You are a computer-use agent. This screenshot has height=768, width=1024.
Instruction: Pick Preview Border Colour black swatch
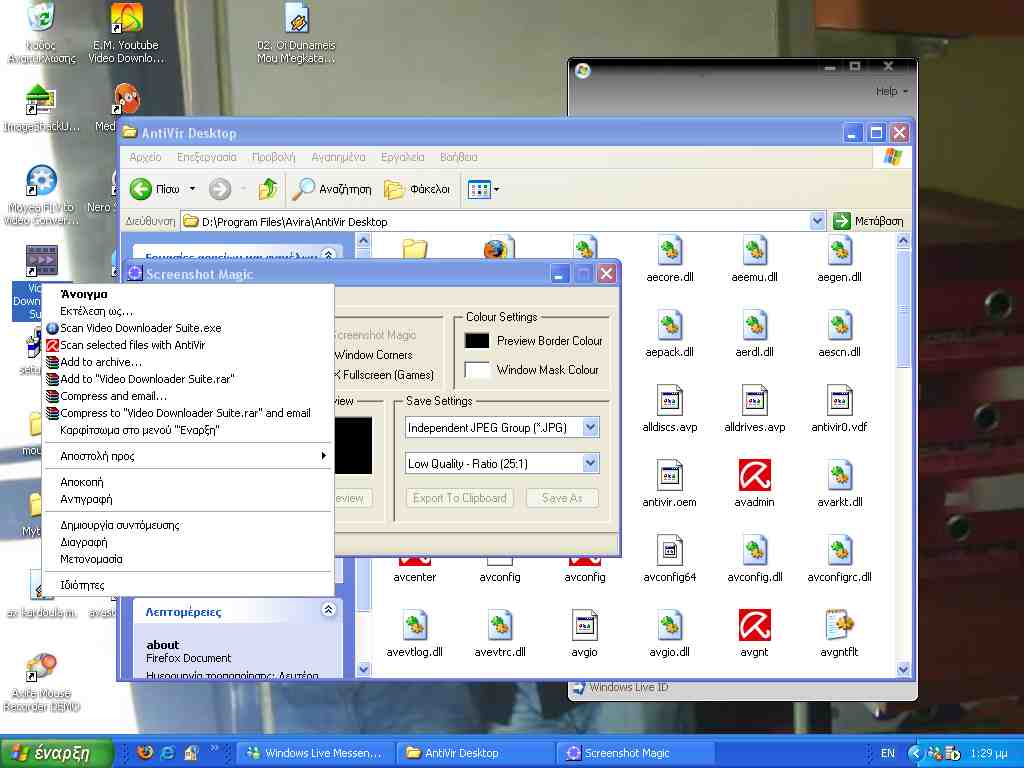(x=477, y=341)
